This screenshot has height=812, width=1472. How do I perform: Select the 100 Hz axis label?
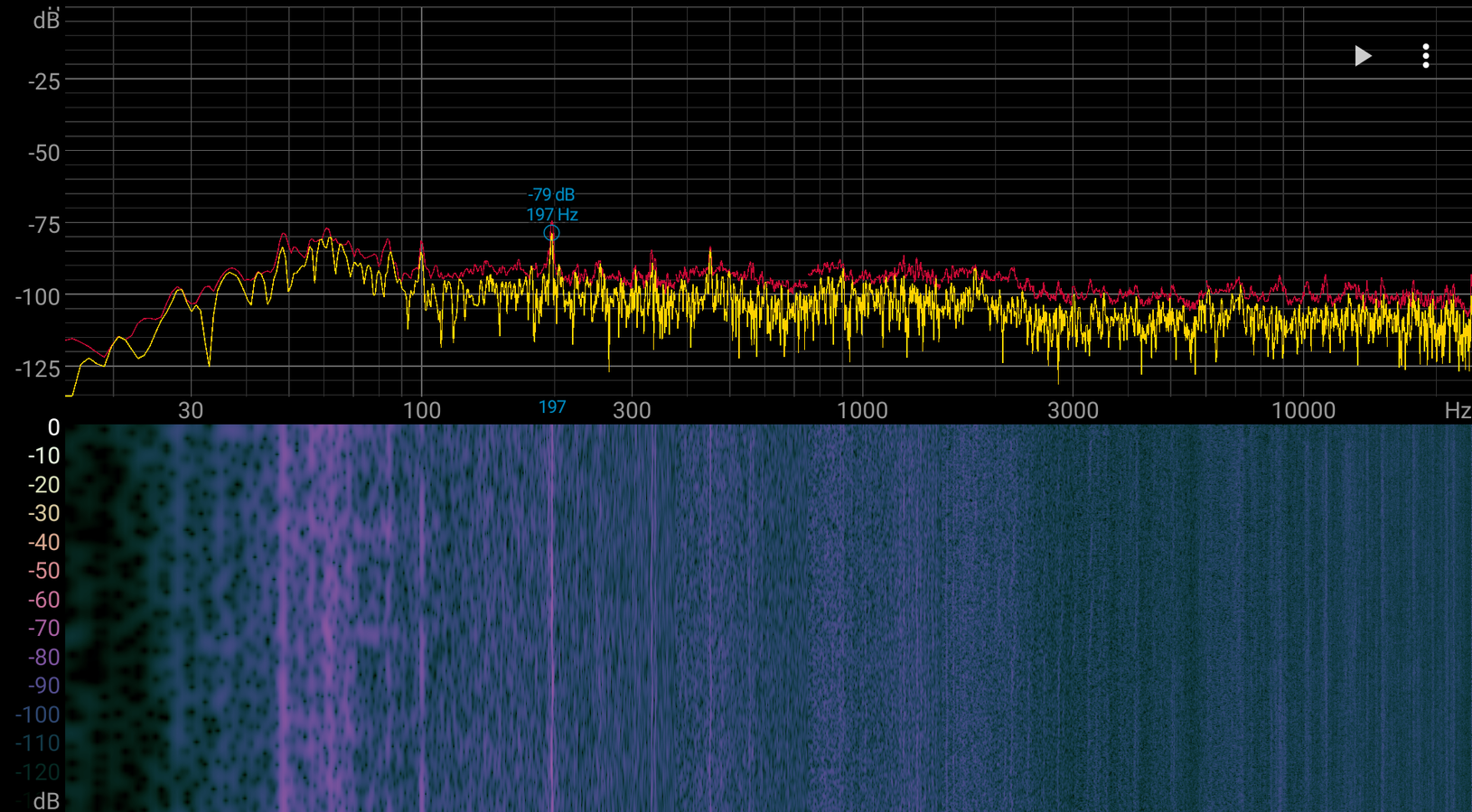pyautogui.click(x=422, y=410)
